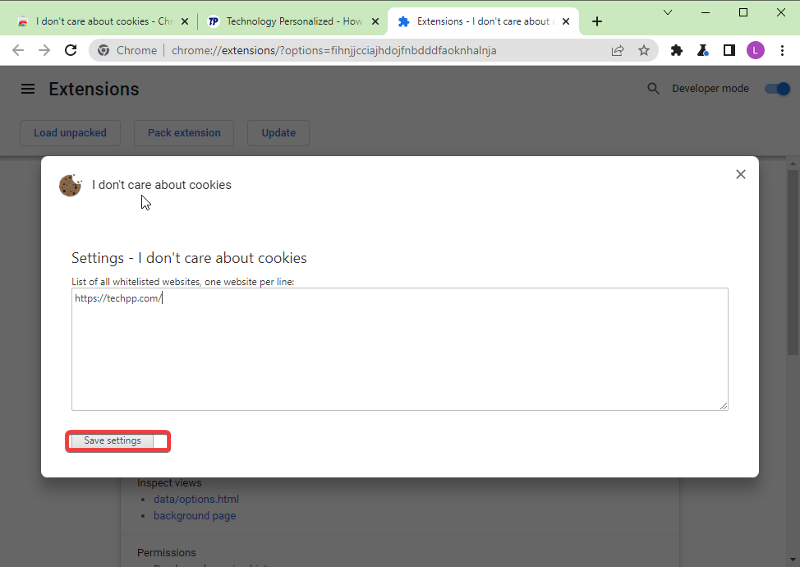Click the browser Extensions puzzle icon
The height and width of the screenshot is (567, 800).
pos(676,50)
